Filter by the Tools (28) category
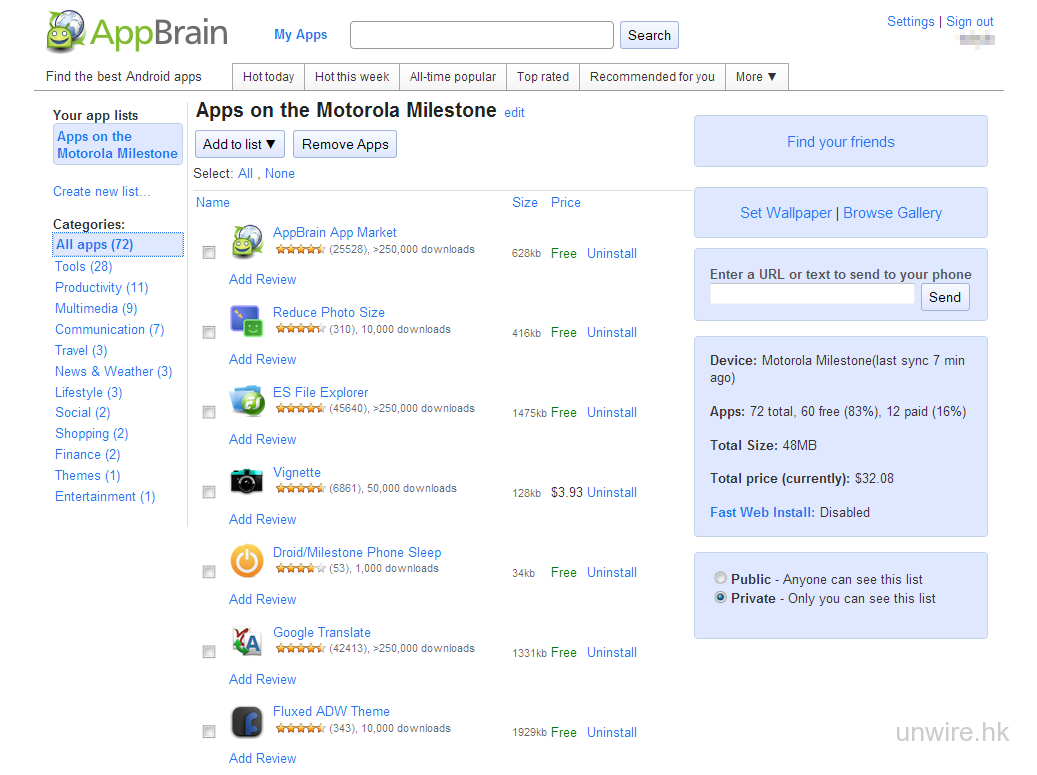This screenshot has height=775, width=1037. (83, 266)
